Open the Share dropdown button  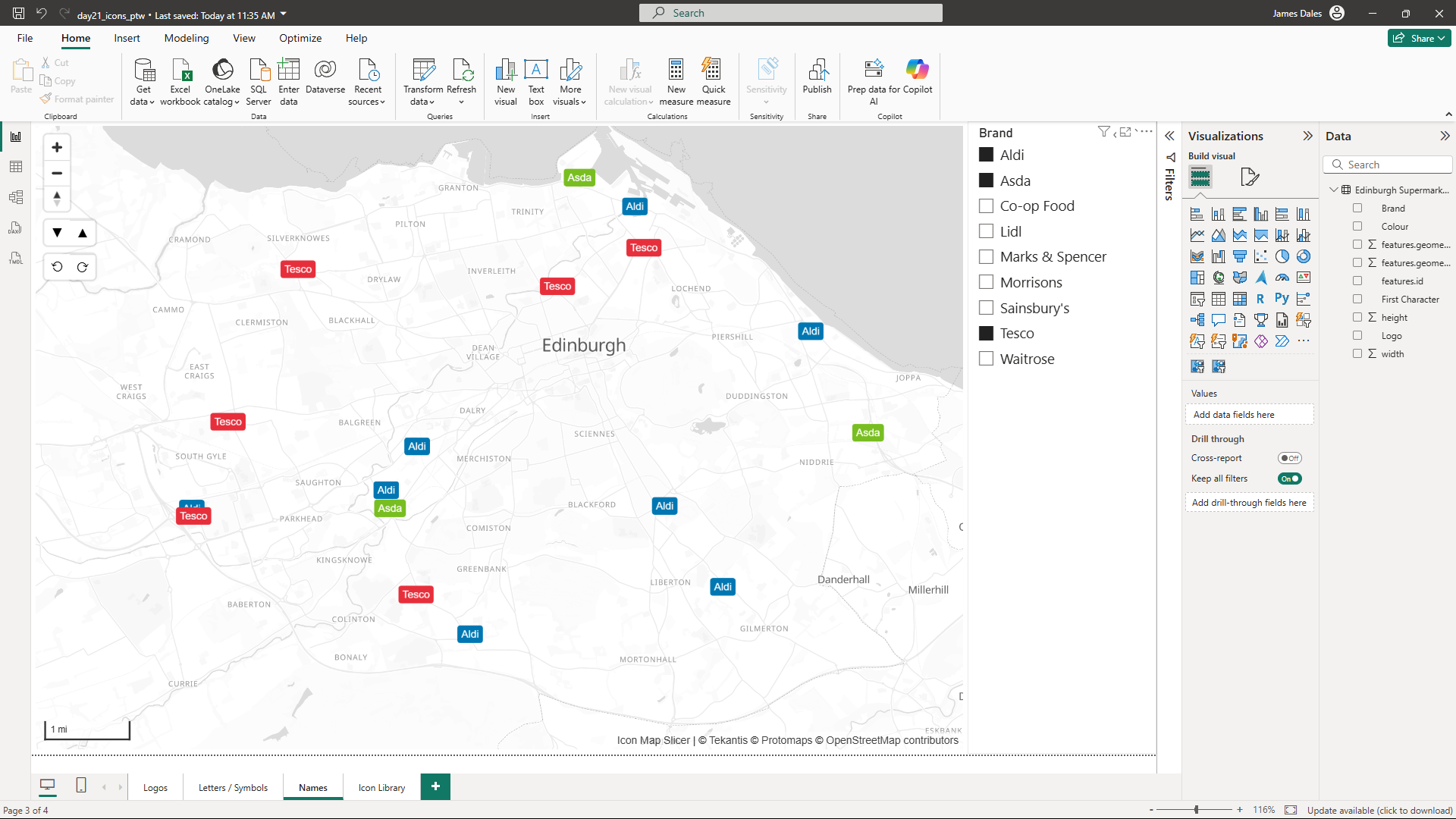coord(1419,39)
